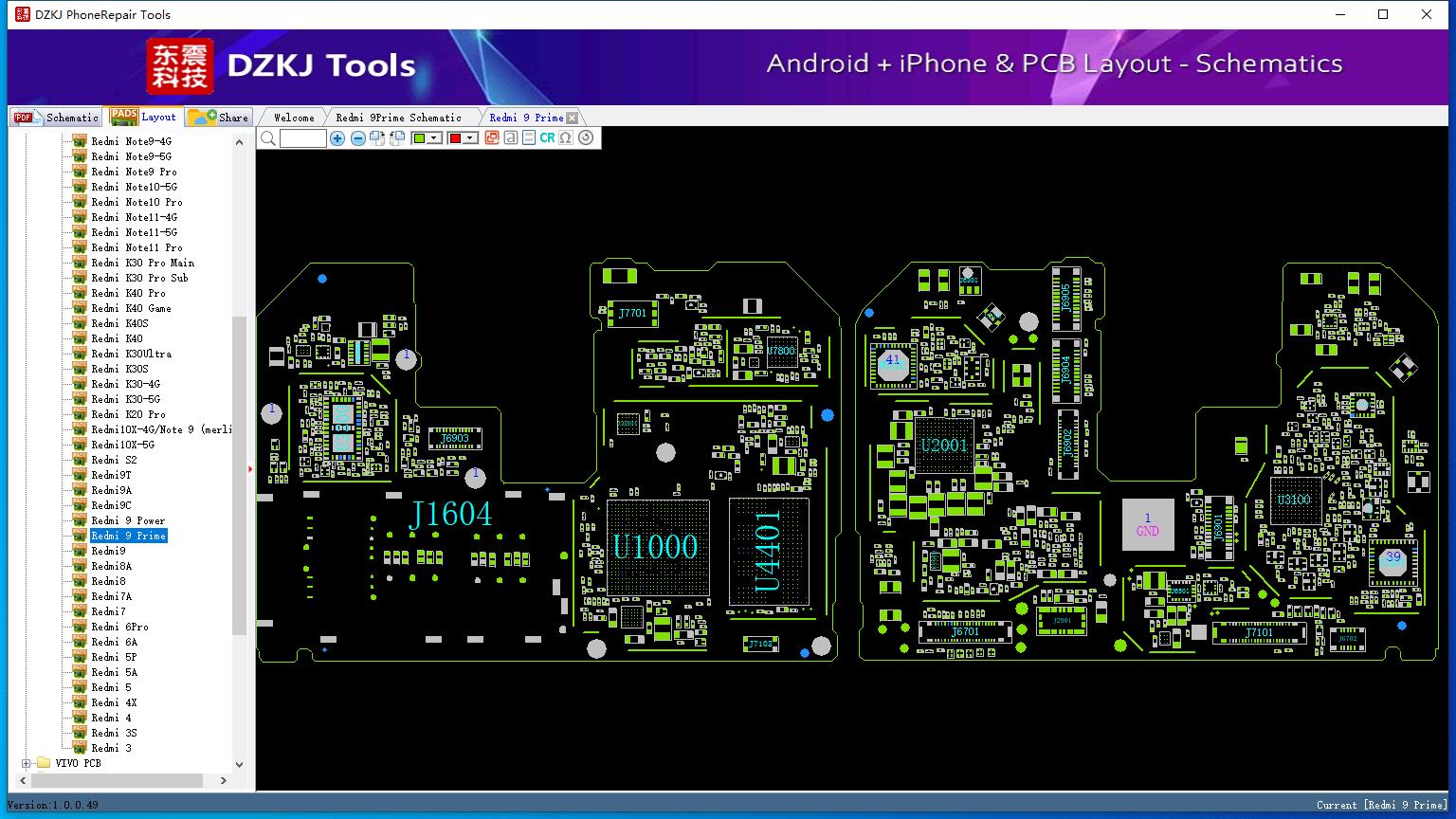Open the Welcome document tab

294,118
